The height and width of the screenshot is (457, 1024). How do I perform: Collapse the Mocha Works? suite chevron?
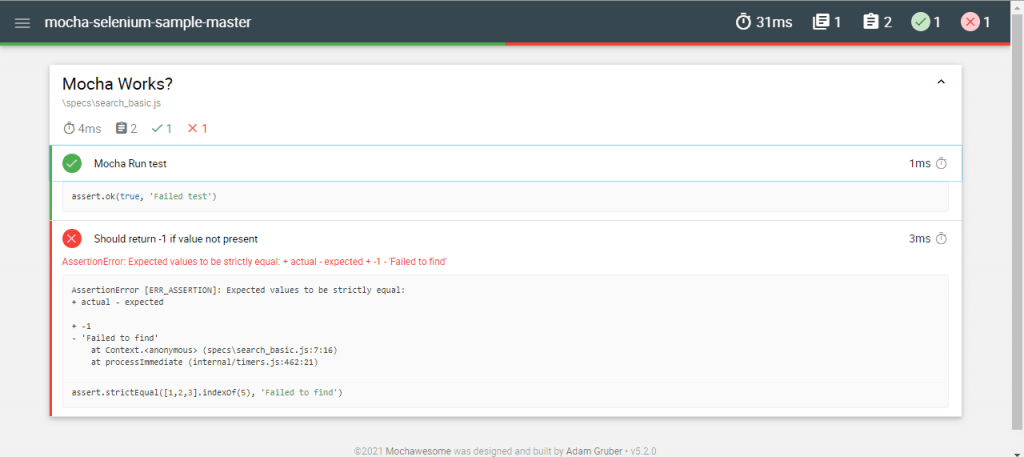(x=941, y=82)
